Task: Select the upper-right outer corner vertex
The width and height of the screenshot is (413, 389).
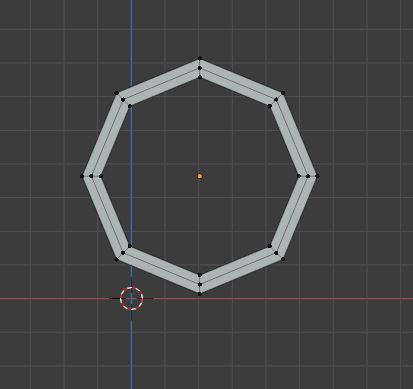Action: click(x=283, y=93)
